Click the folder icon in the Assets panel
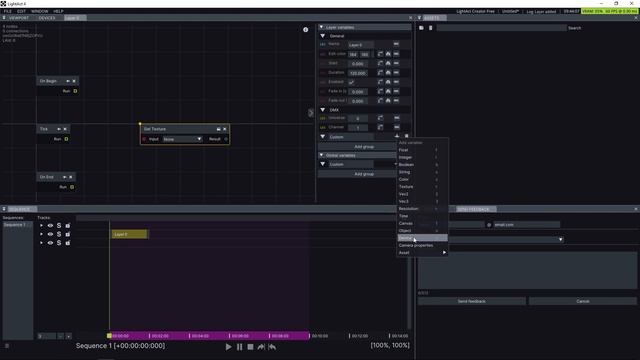The height and width of the screenshot is (360, 640). pos(421,28)
